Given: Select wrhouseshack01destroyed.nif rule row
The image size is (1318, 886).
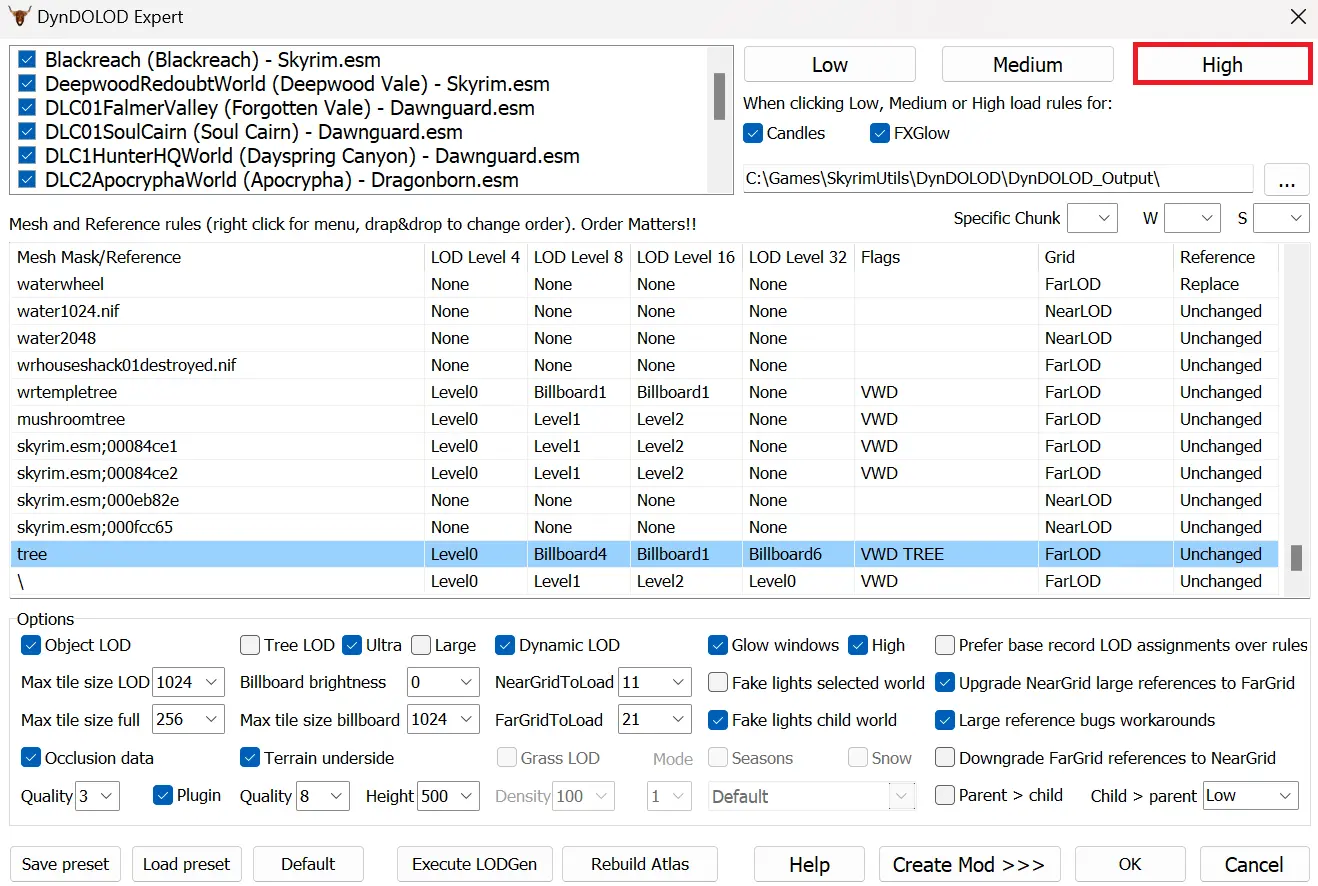Looking at the screenshot, I should [x=644, y=365].
